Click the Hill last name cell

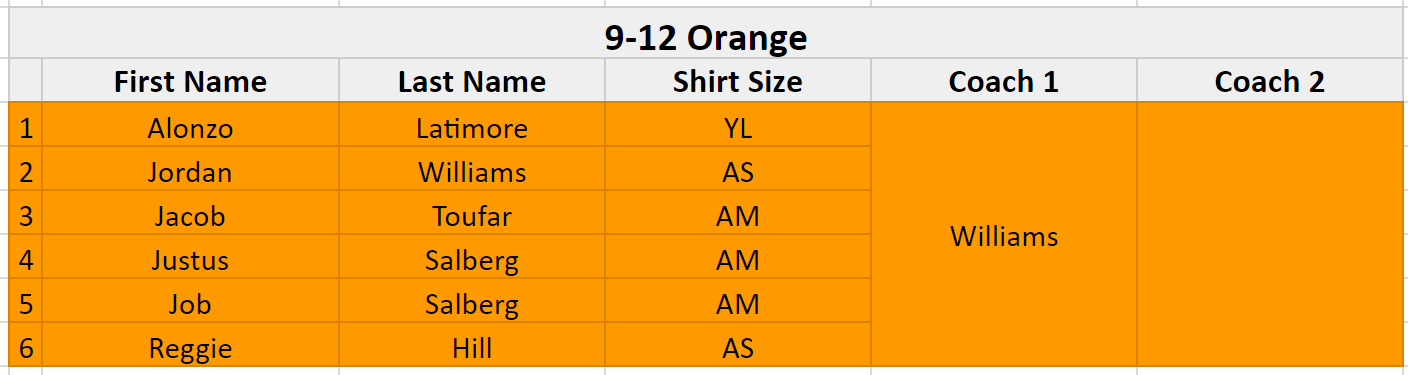[472, 348]
